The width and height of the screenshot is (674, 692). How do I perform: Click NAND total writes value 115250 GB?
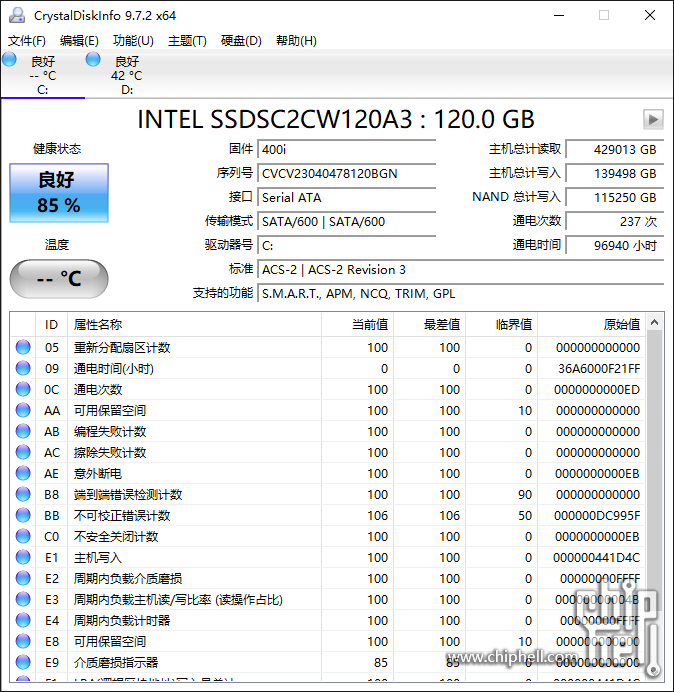615,198
